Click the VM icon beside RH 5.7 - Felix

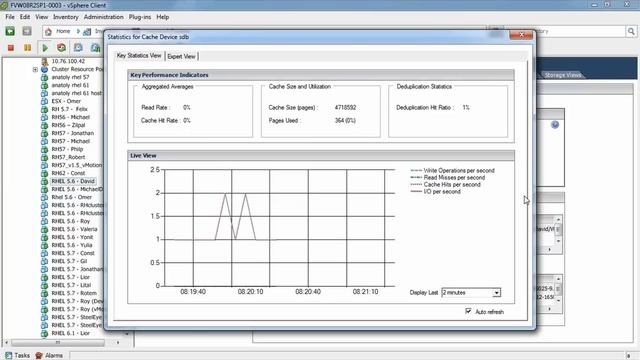[x=44, y=109]
